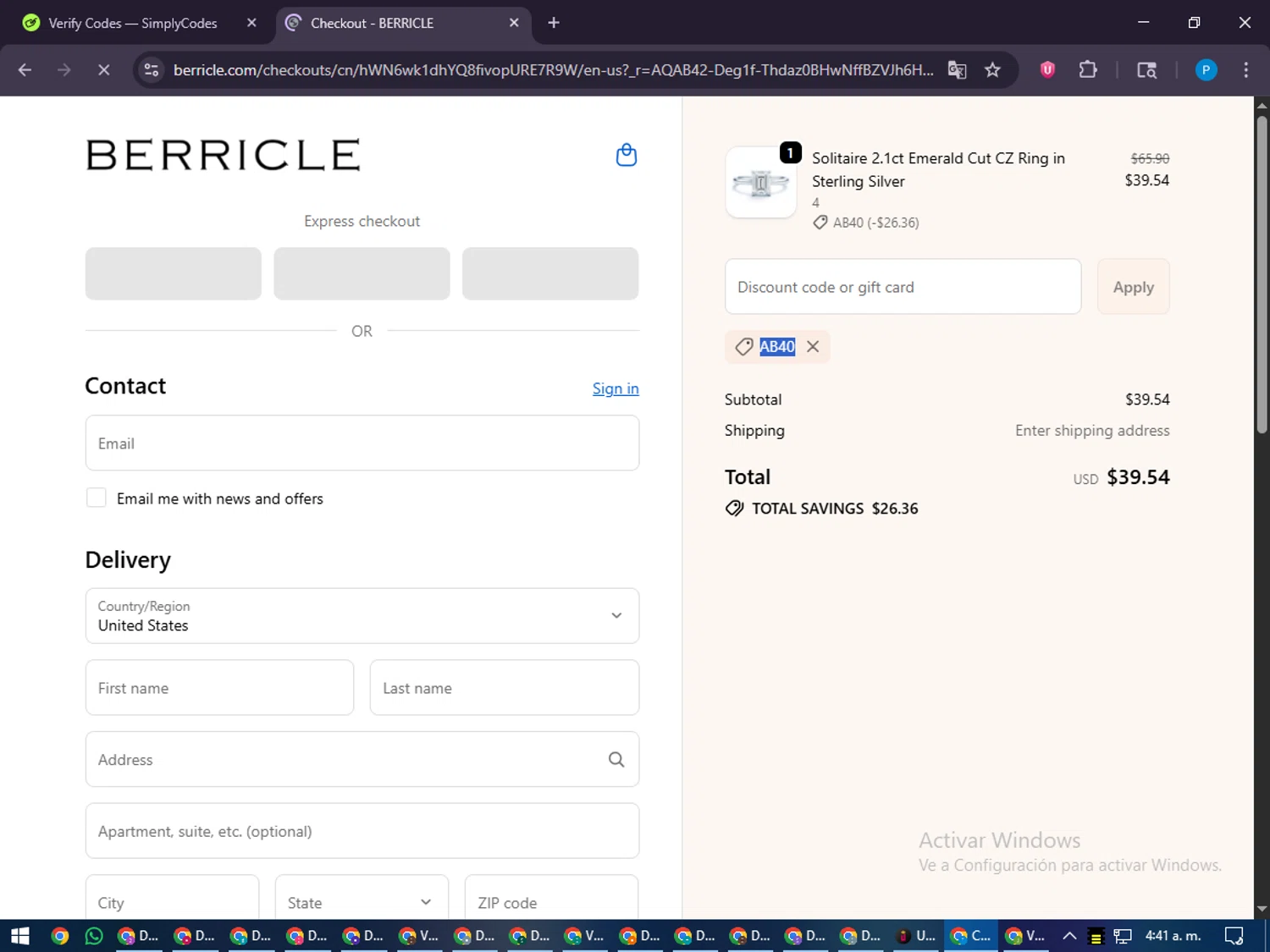
Task: Enable Email me with news and offers
Action: [x=97, y=498]
